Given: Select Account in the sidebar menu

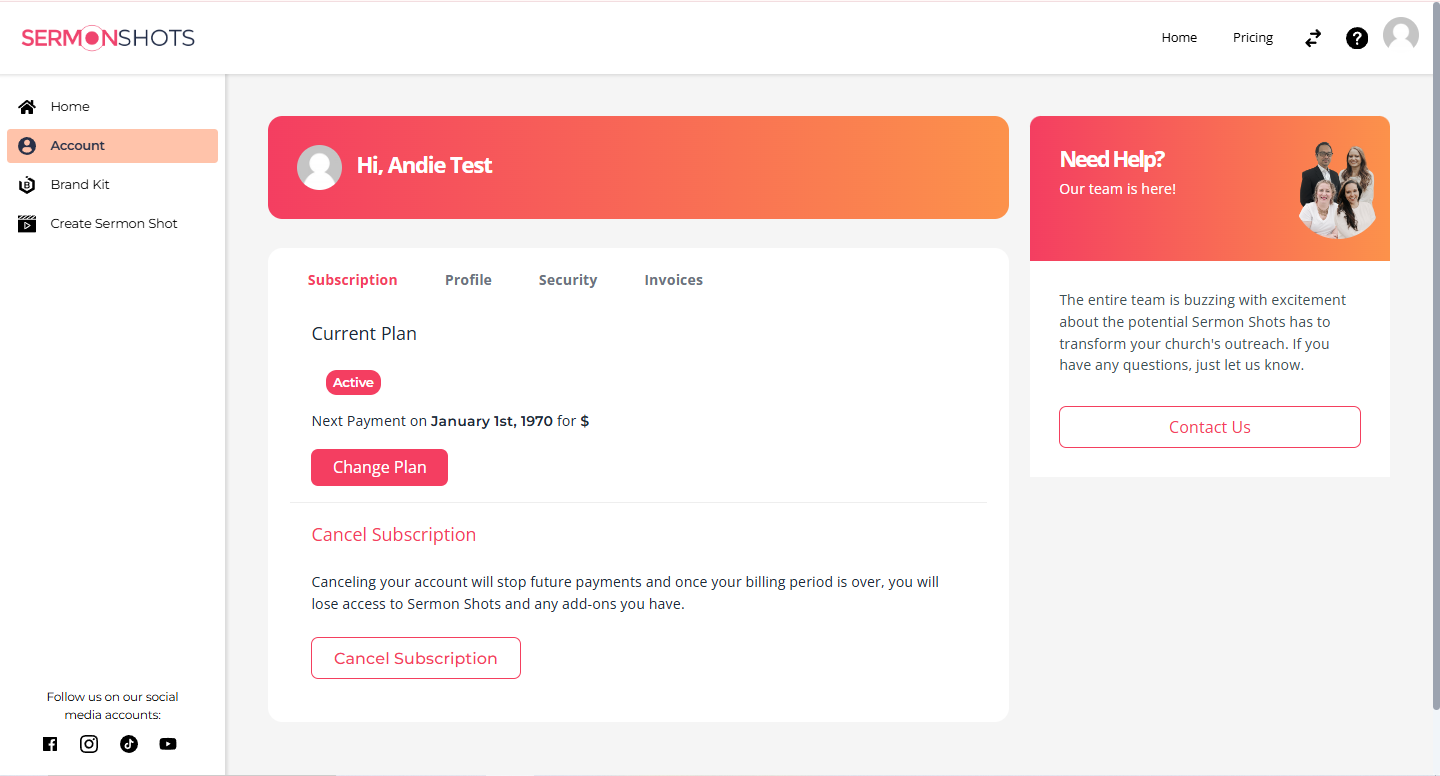Looking at the screenshot, I should coord(112,146).
